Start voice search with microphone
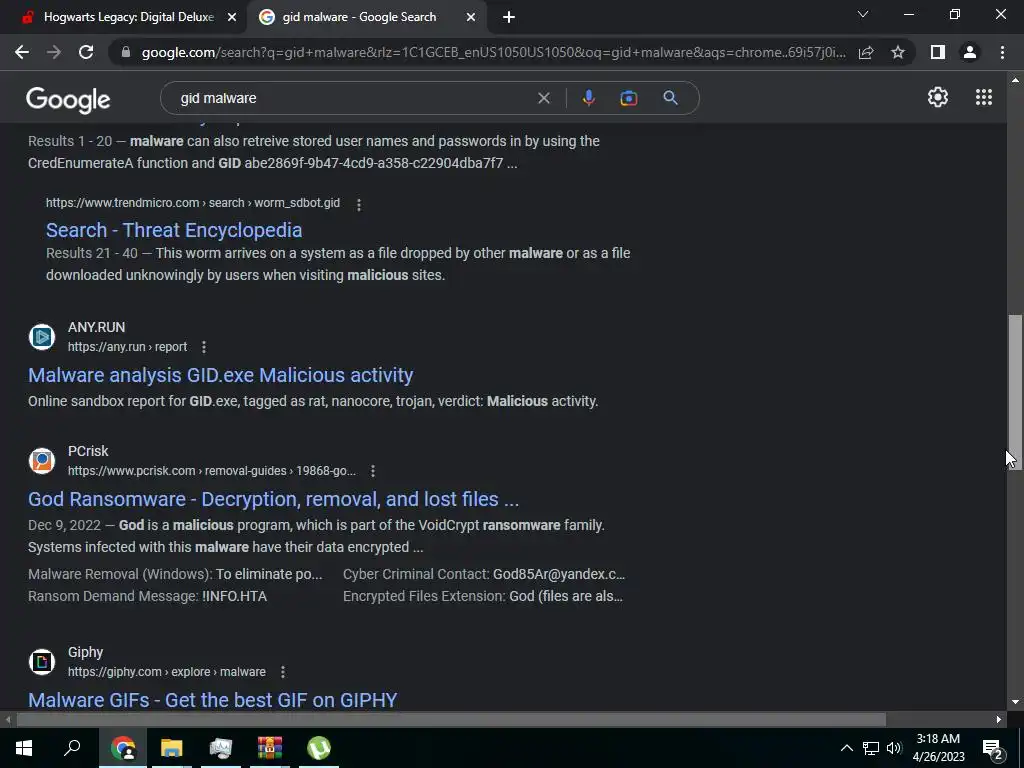The image size is (1024, 768). (588, 98)
